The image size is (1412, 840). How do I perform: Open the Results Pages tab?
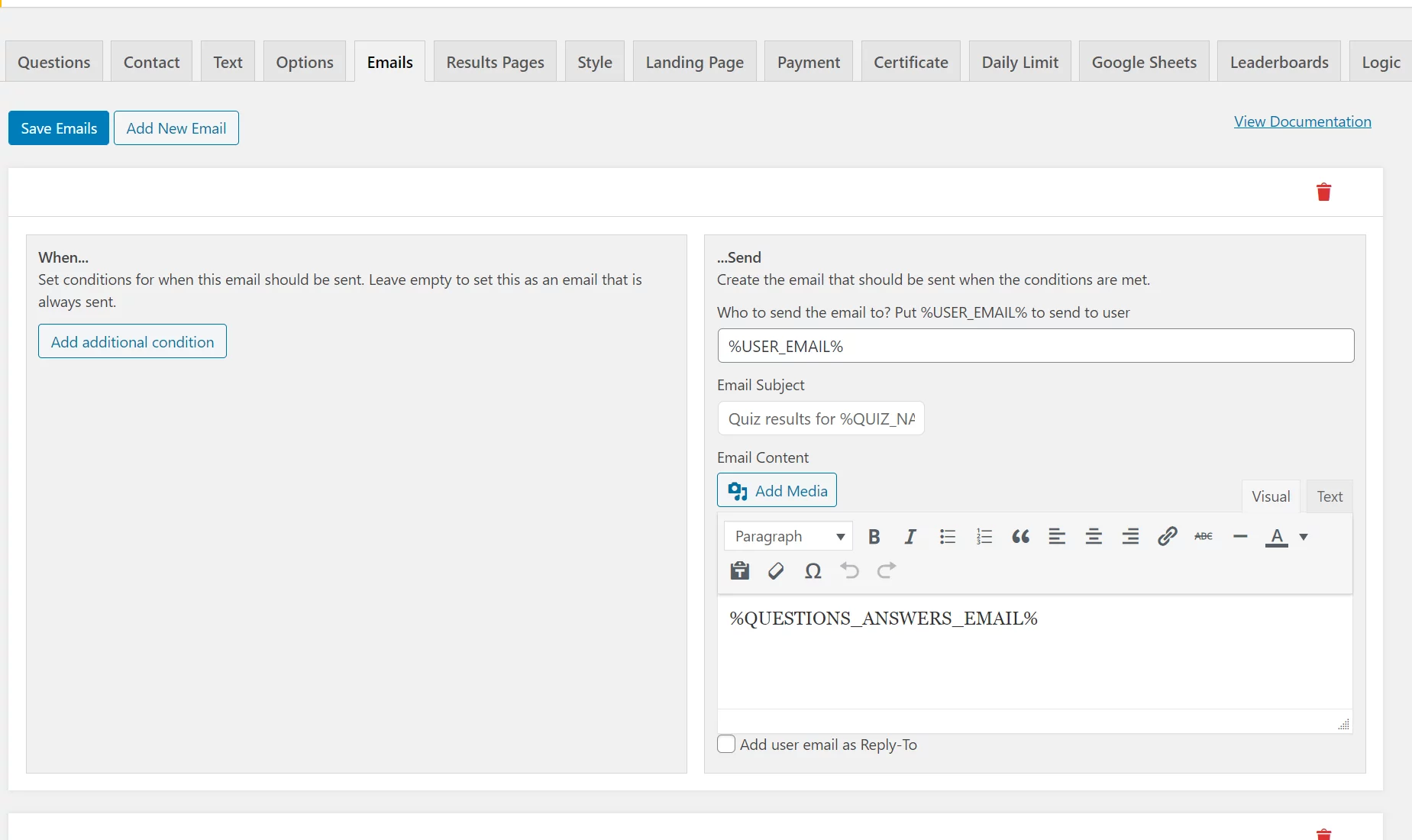pyautogui.click(x=495, y=62)
